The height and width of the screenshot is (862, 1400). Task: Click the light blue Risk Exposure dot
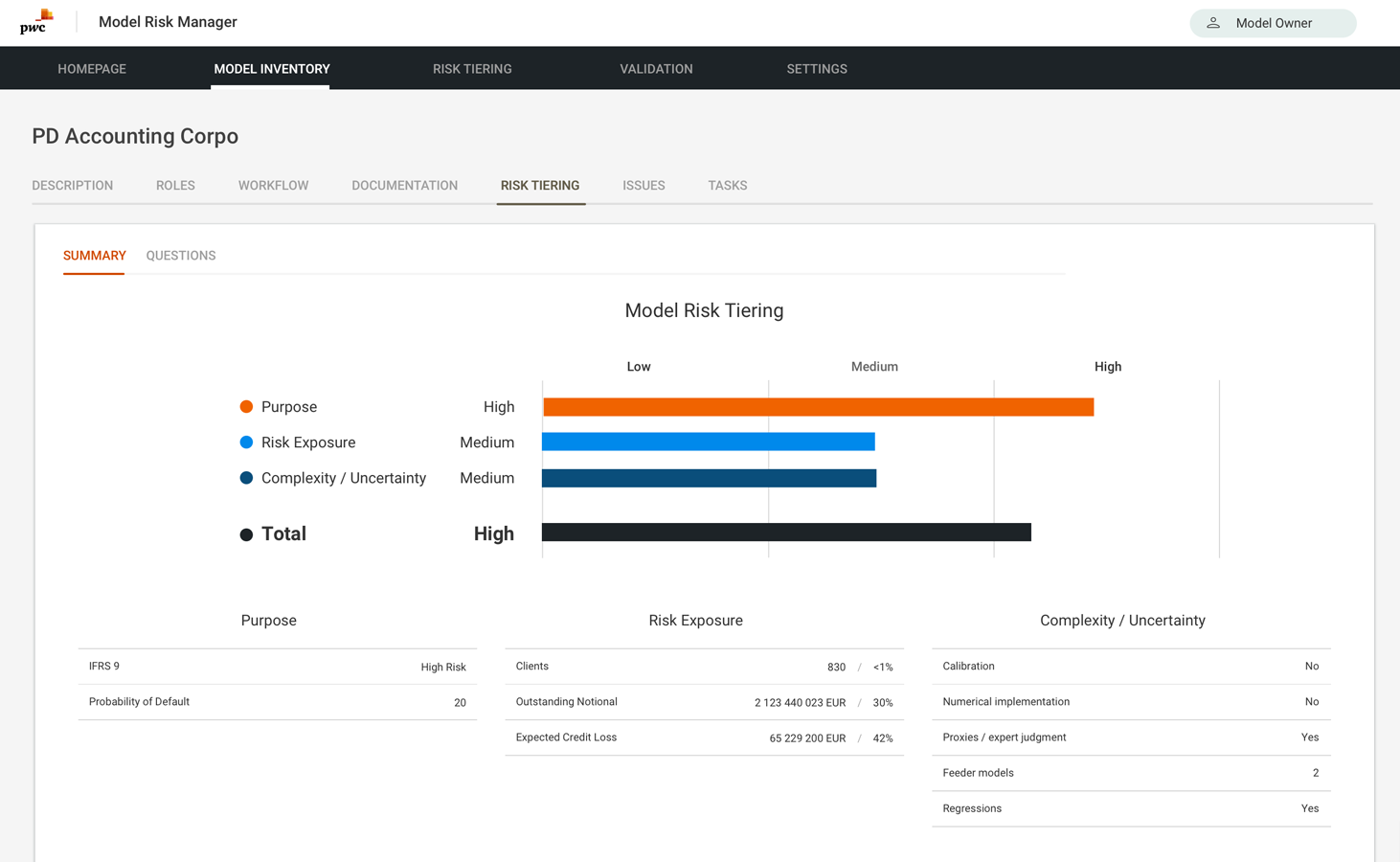246,442
